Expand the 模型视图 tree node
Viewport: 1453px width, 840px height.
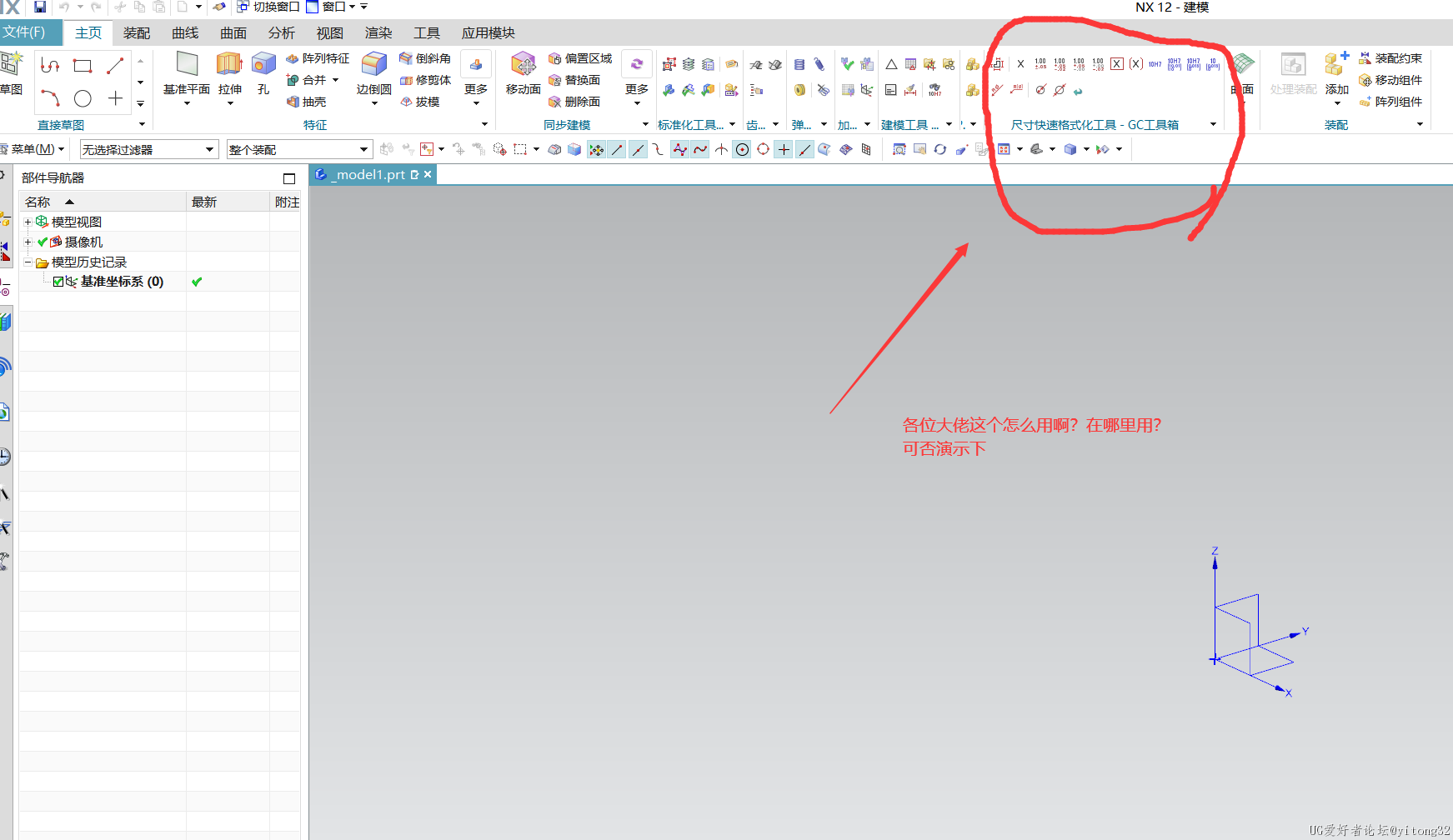click(28, 222)
